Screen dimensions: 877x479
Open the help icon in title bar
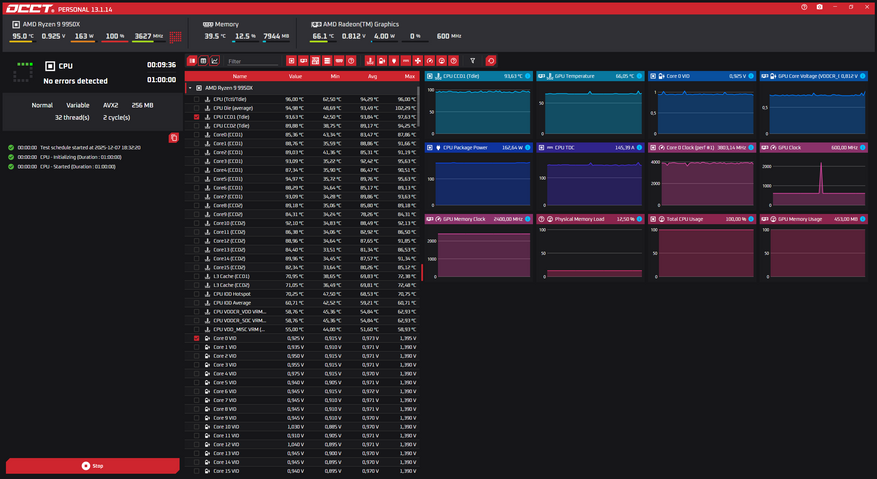(x=803, y=7)
